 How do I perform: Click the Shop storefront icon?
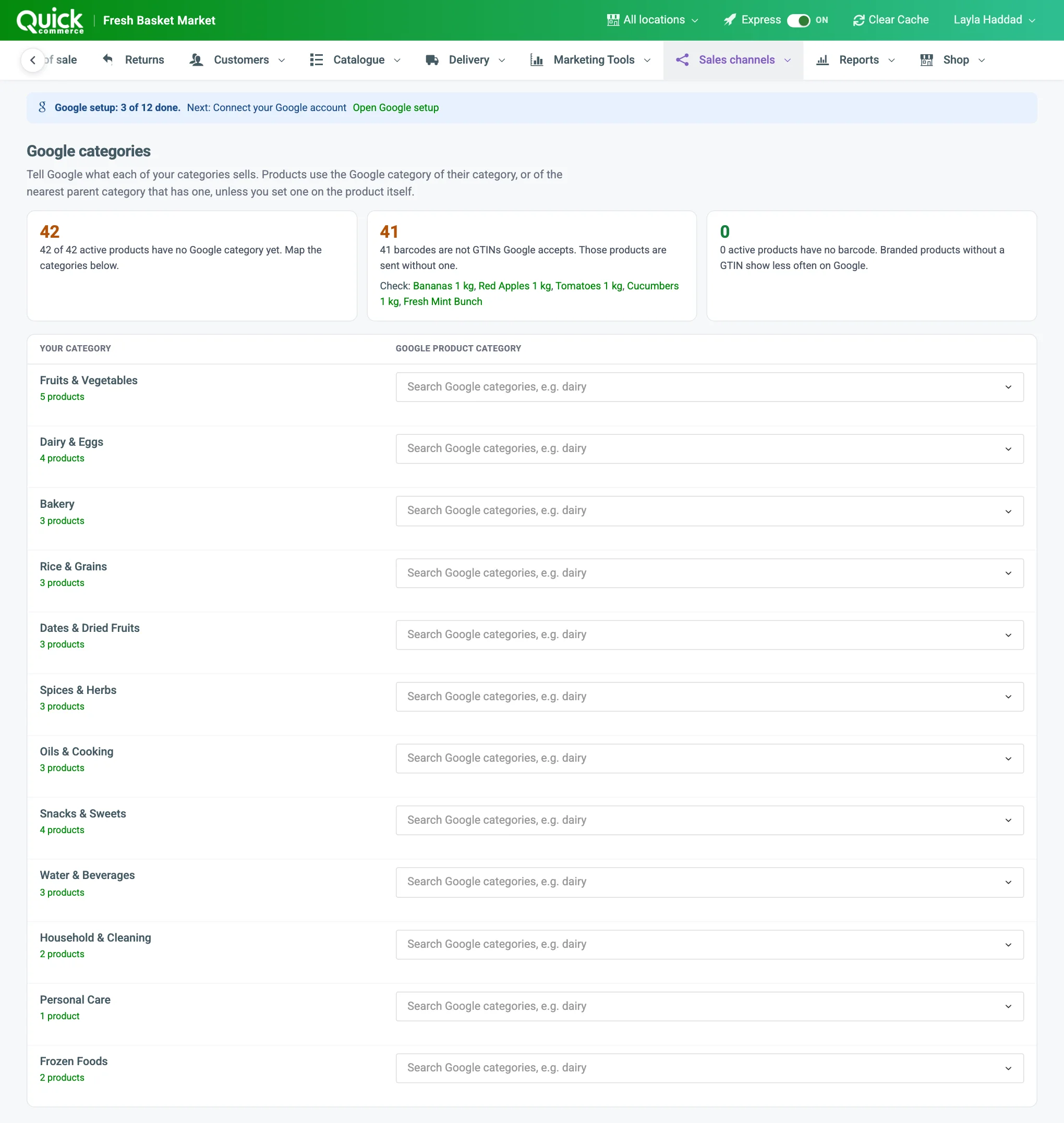(x=927, y=59)
